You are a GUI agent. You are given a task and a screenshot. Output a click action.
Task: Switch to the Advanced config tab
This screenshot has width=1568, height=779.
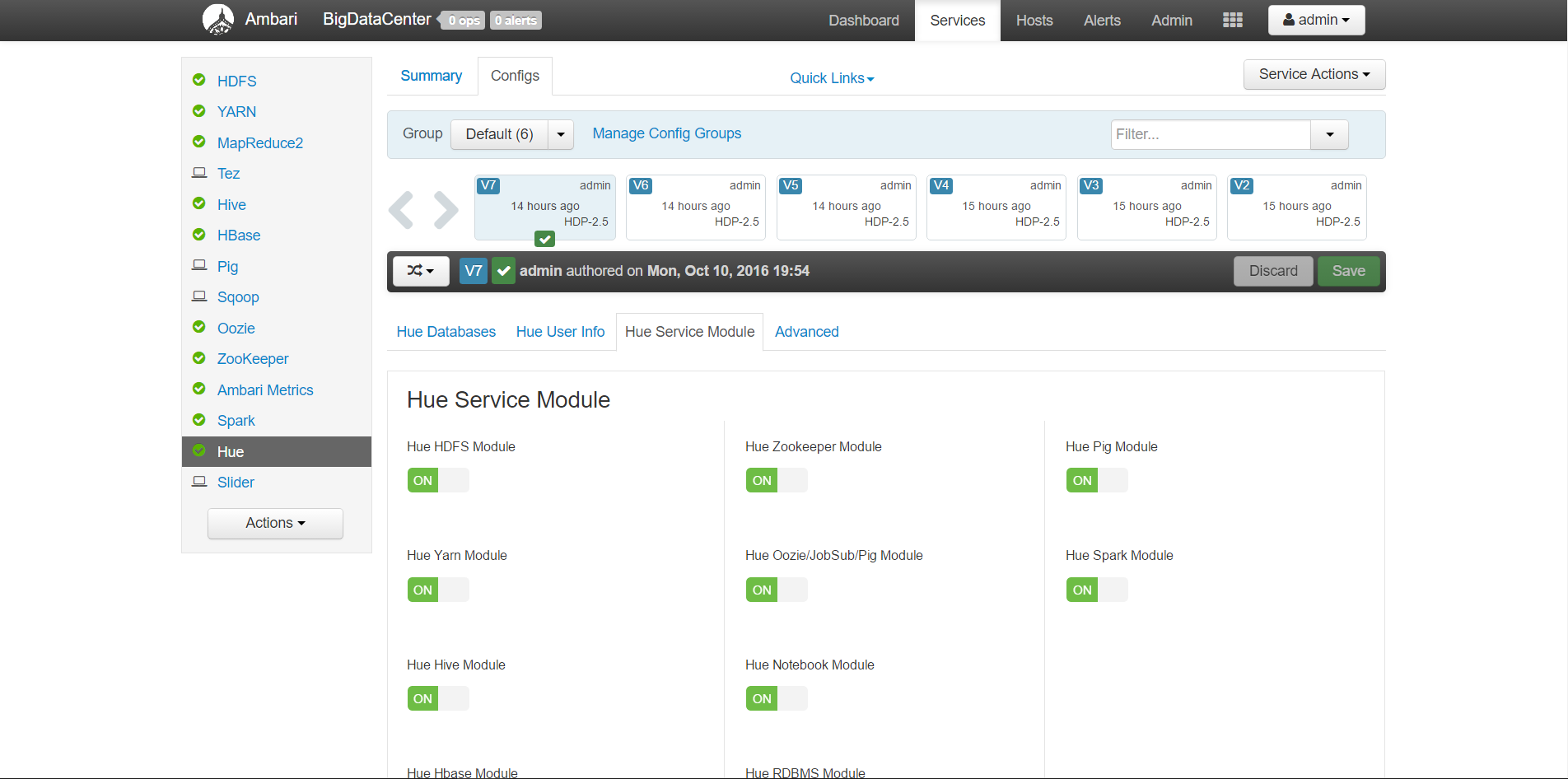click(x=806, y=332)
